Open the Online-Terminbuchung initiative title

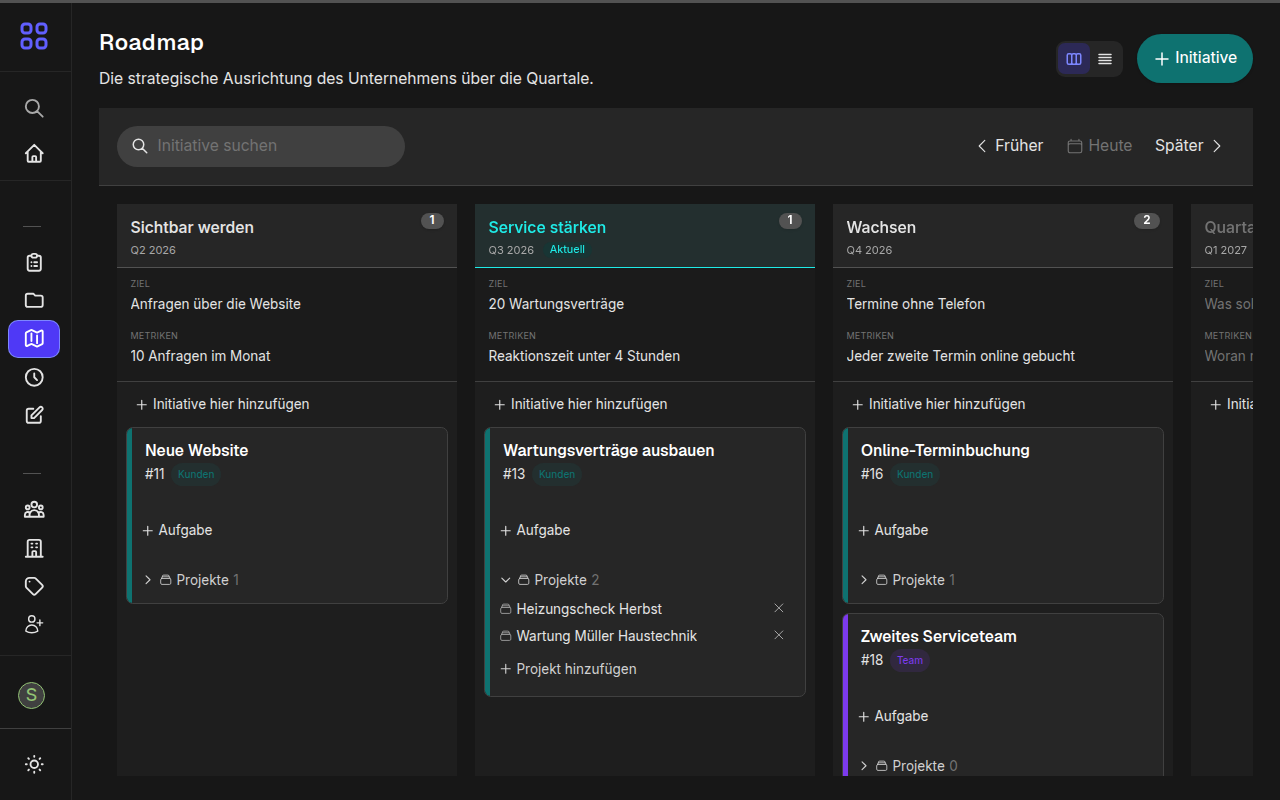point(945,451)
